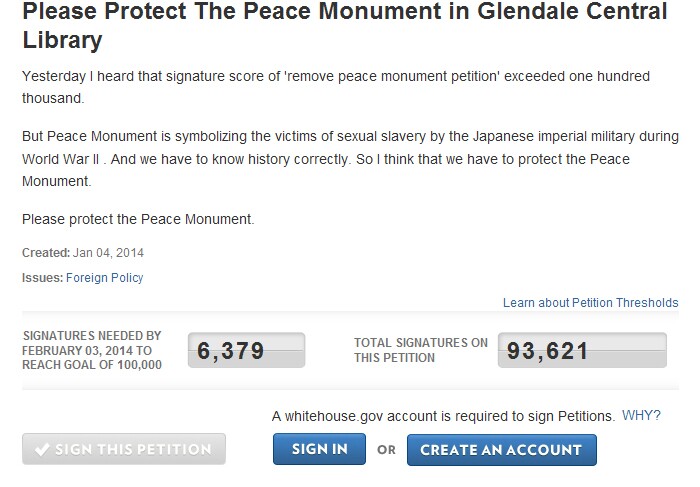Viewport: 700px width, 487px height.
Task: Click the Created label
Action: pos(46,253)
